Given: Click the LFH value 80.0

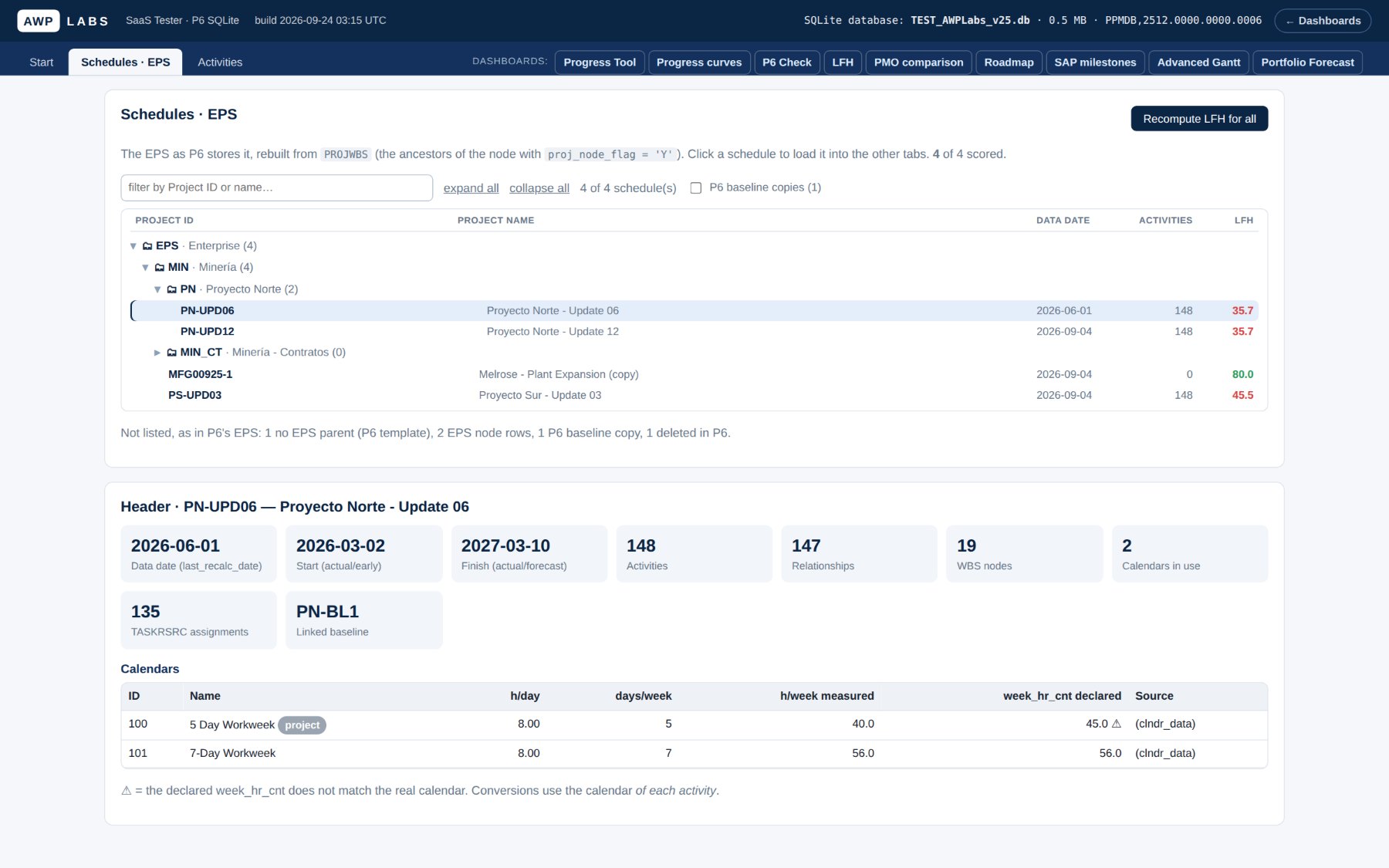Looking at the screenshot, I should tap(1242, 374).
